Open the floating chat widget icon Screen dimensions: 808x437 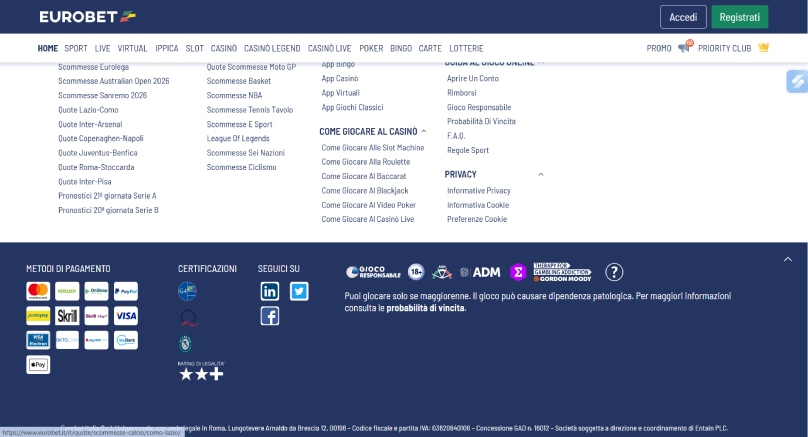pos(797,81)
